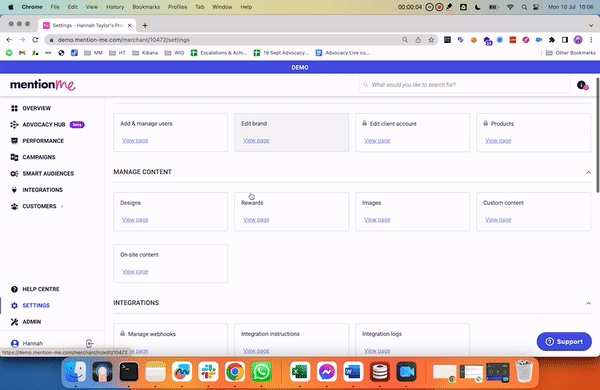Screen dimensions: 600x390
Task: Focus the 'What would you like to search for?' field
Action: [x=464, y=85]
